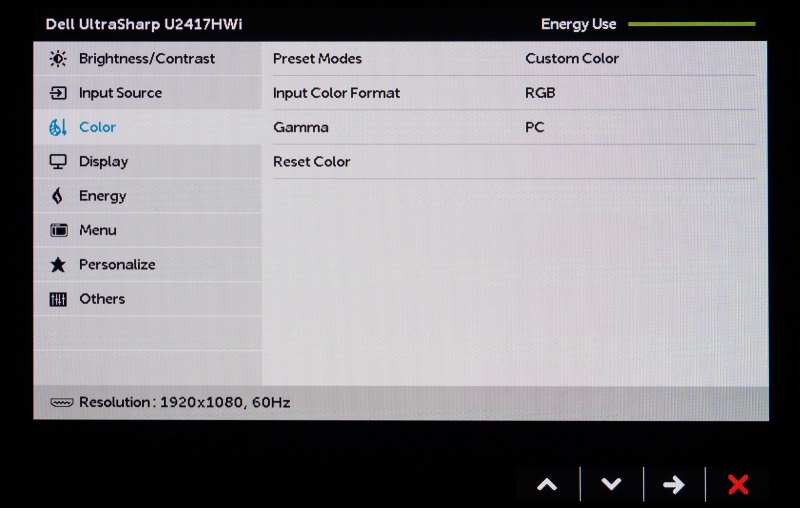Click the up arrow navigation button
The width and height of the screenshot is (800, 508).
[547, 484]
